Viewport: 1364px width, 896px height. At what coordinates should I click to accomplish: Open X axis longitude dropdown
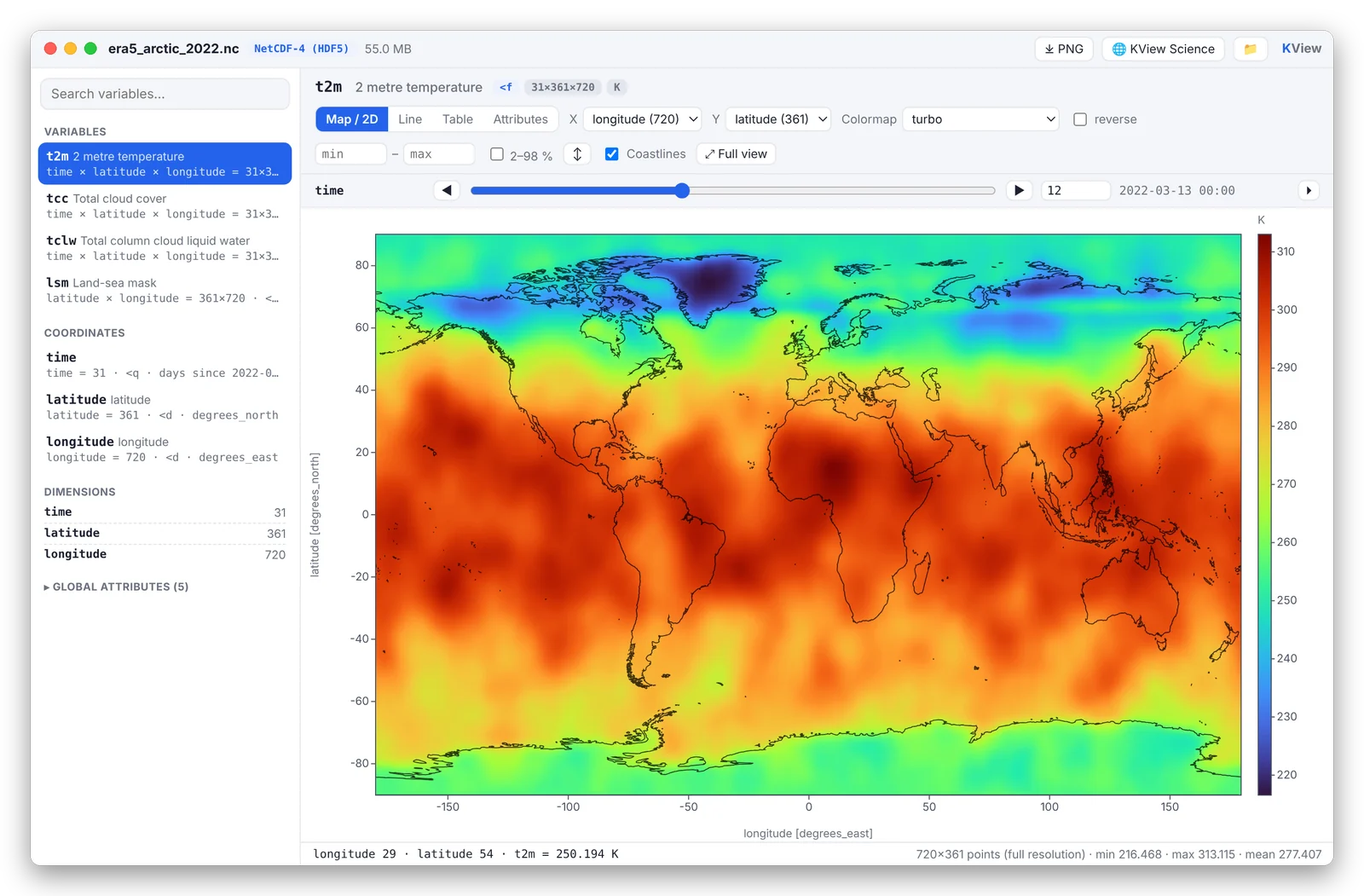644,119
